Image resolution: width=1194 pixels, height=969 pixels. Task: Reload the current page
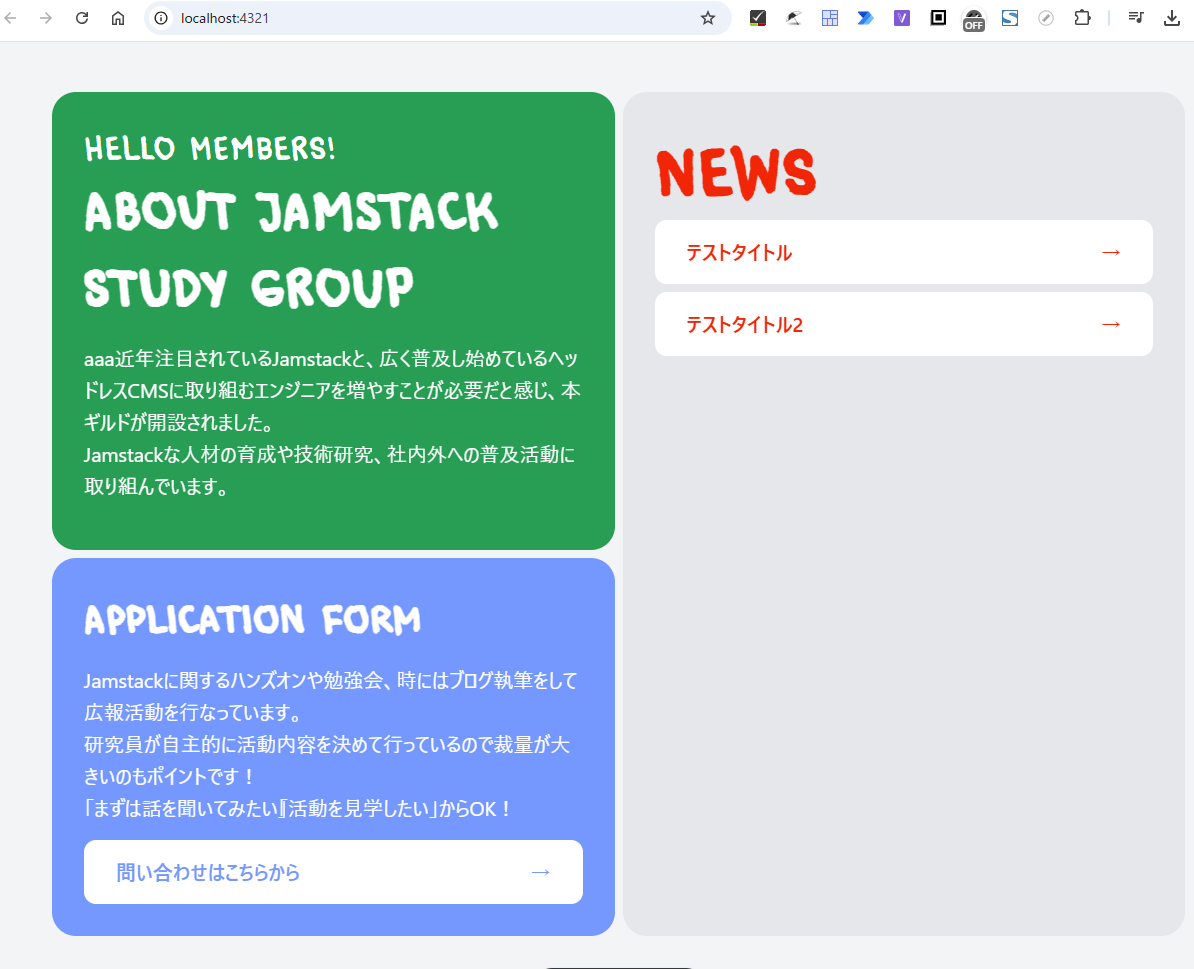pos(82,18)
